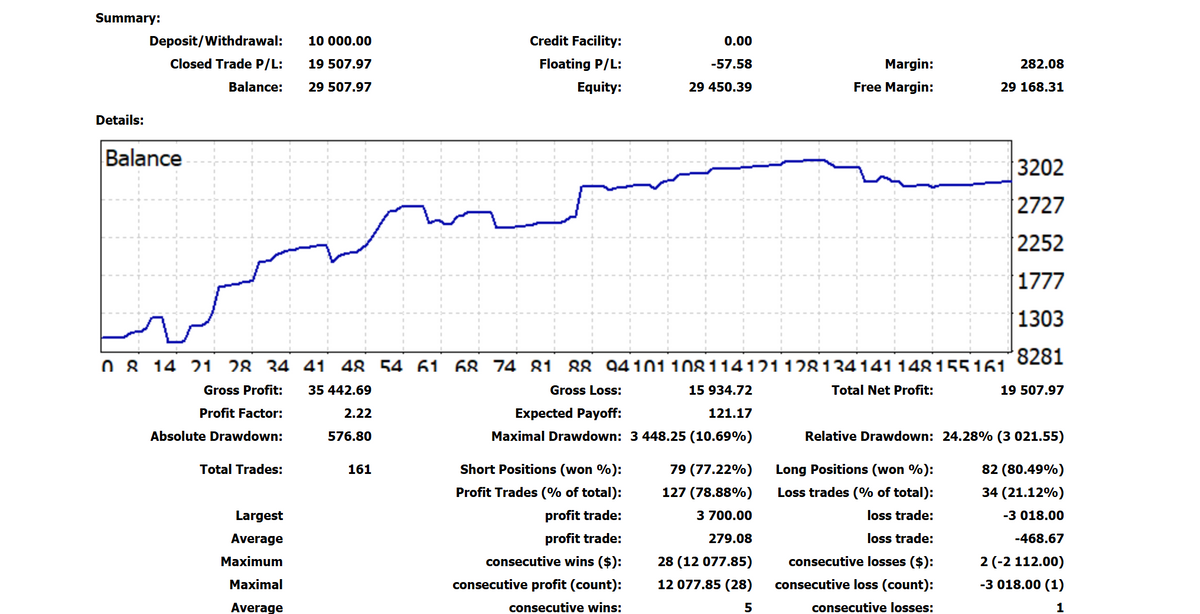This screenshot has width=1200, height=614.
Task: Click the Profit Factor value 2.22
Action: tap(357, 413)
